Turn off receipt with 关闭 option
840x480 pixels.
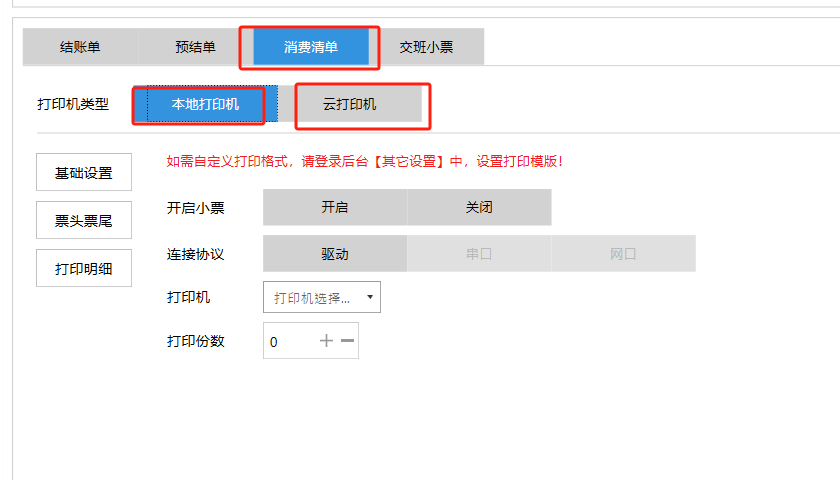[479, 208]
